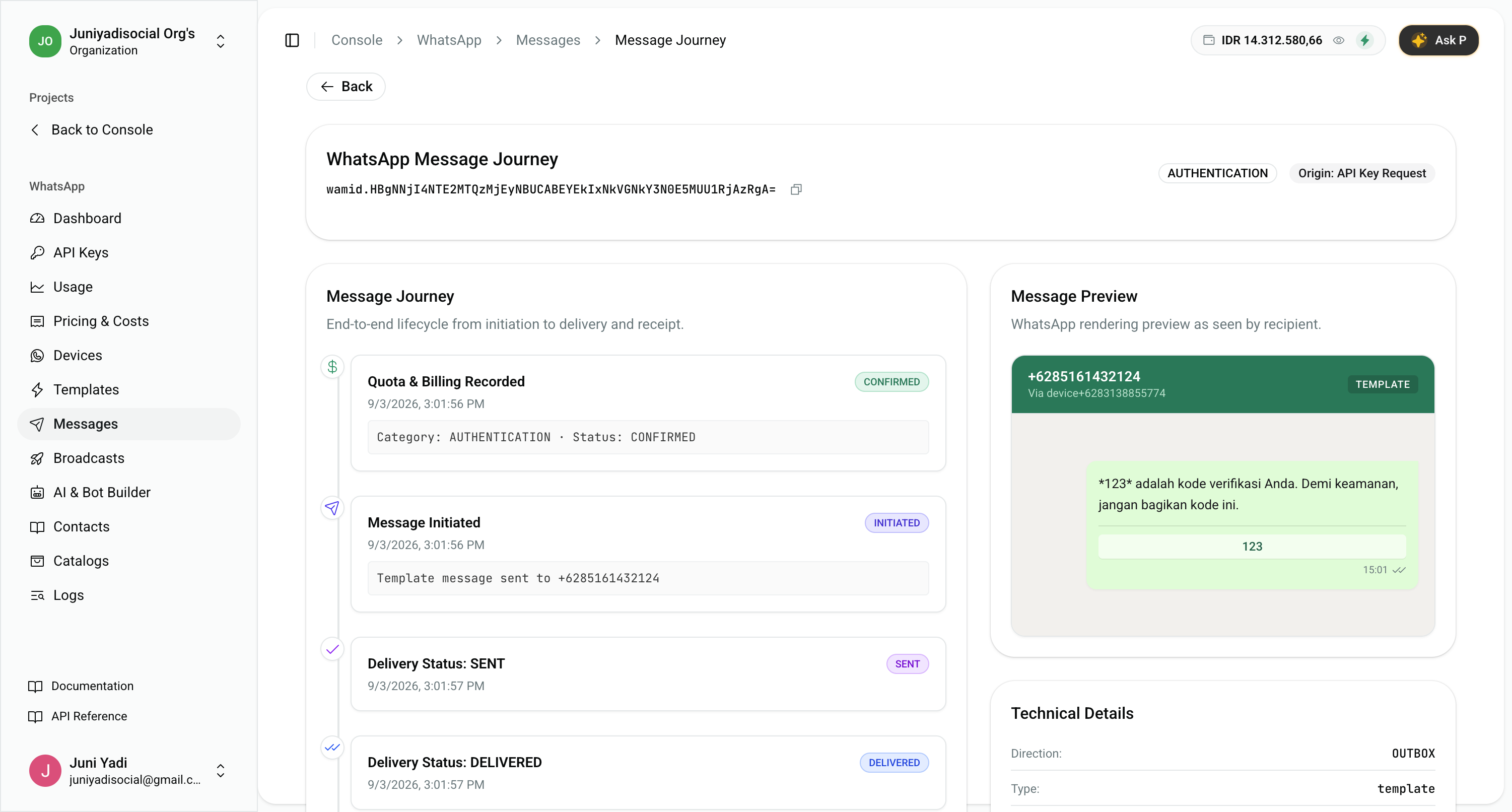Image resolution: width=1512 pixels, height=812 pixels.
Task: Click the green lightning top-up icon
Action: [x=1364, y=40]
